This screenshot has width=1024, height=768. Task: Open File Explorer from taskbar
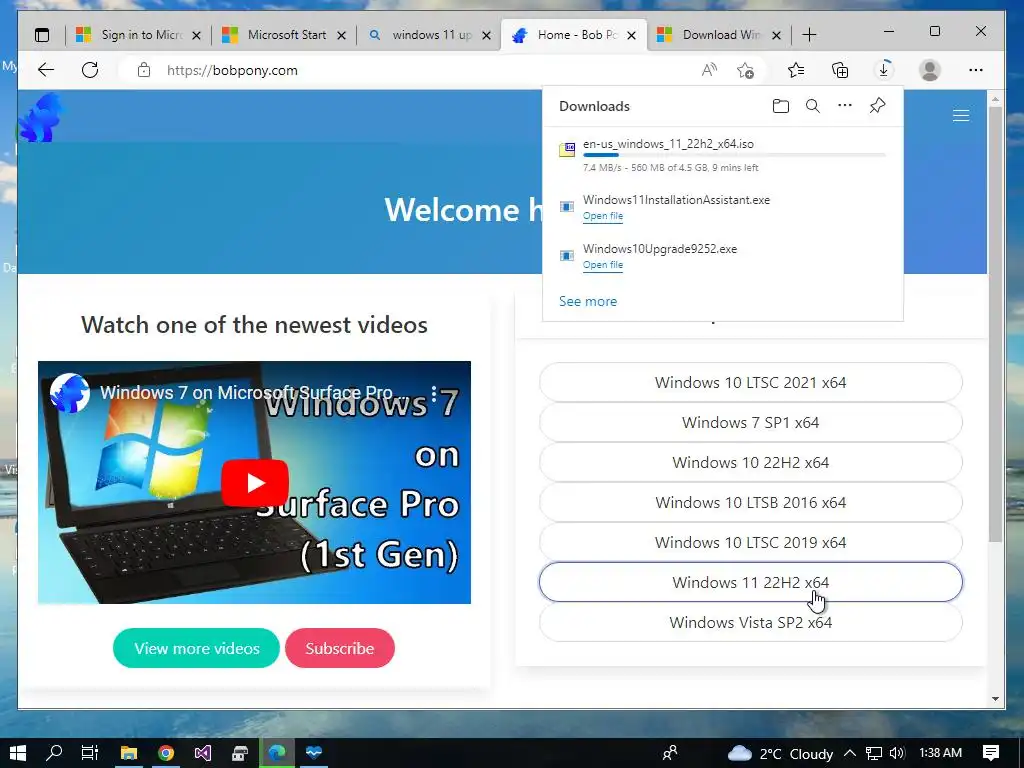(129, 753)
